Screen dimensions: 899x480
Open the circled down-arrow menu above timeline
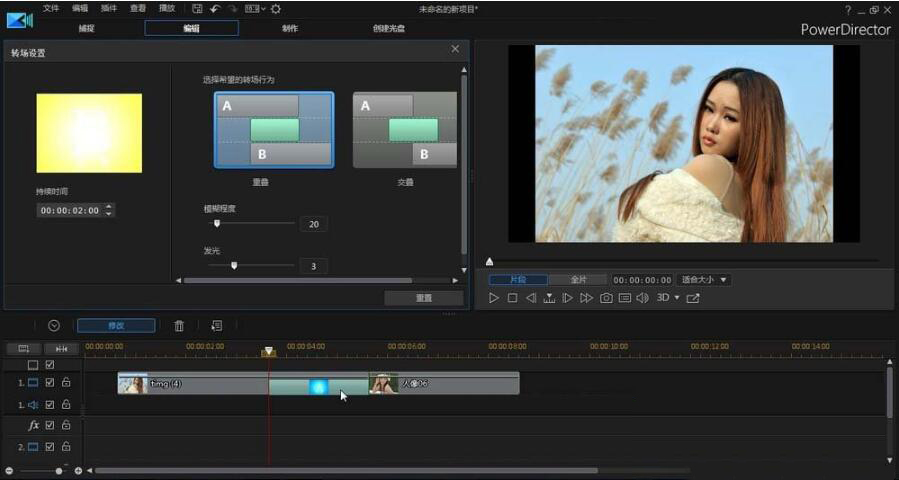54,325
